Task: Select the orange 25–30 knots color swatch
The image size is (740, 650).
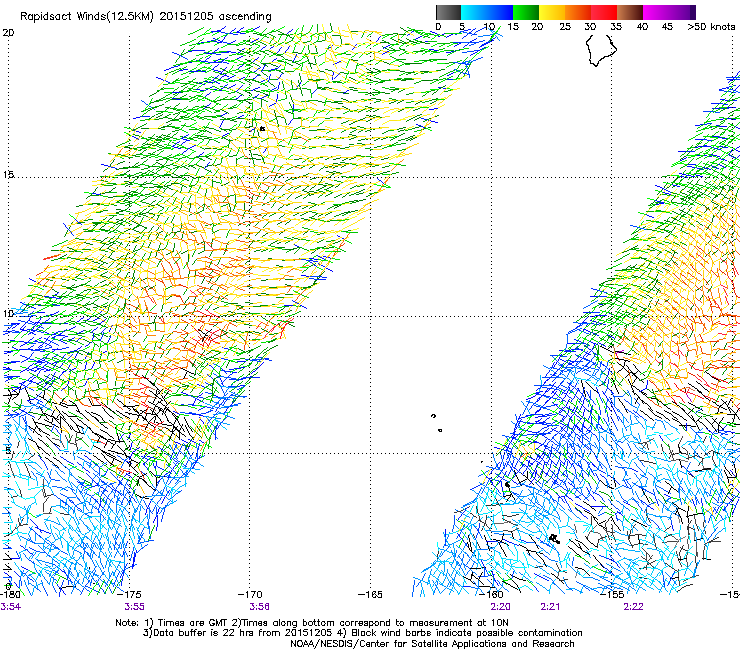Action: pyautogui.click(x=578, y=12)
